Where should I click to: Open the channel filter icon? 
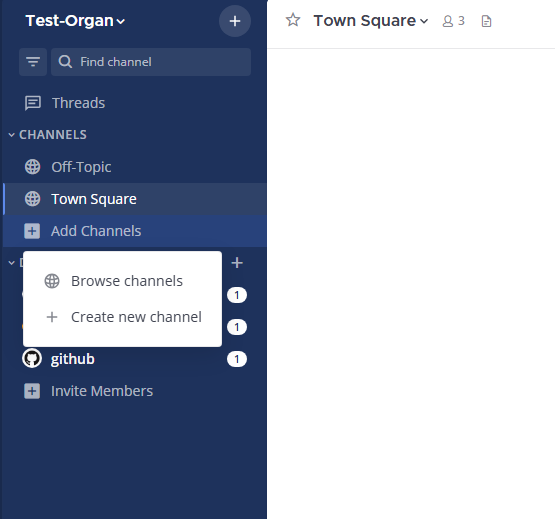point(33,62)
